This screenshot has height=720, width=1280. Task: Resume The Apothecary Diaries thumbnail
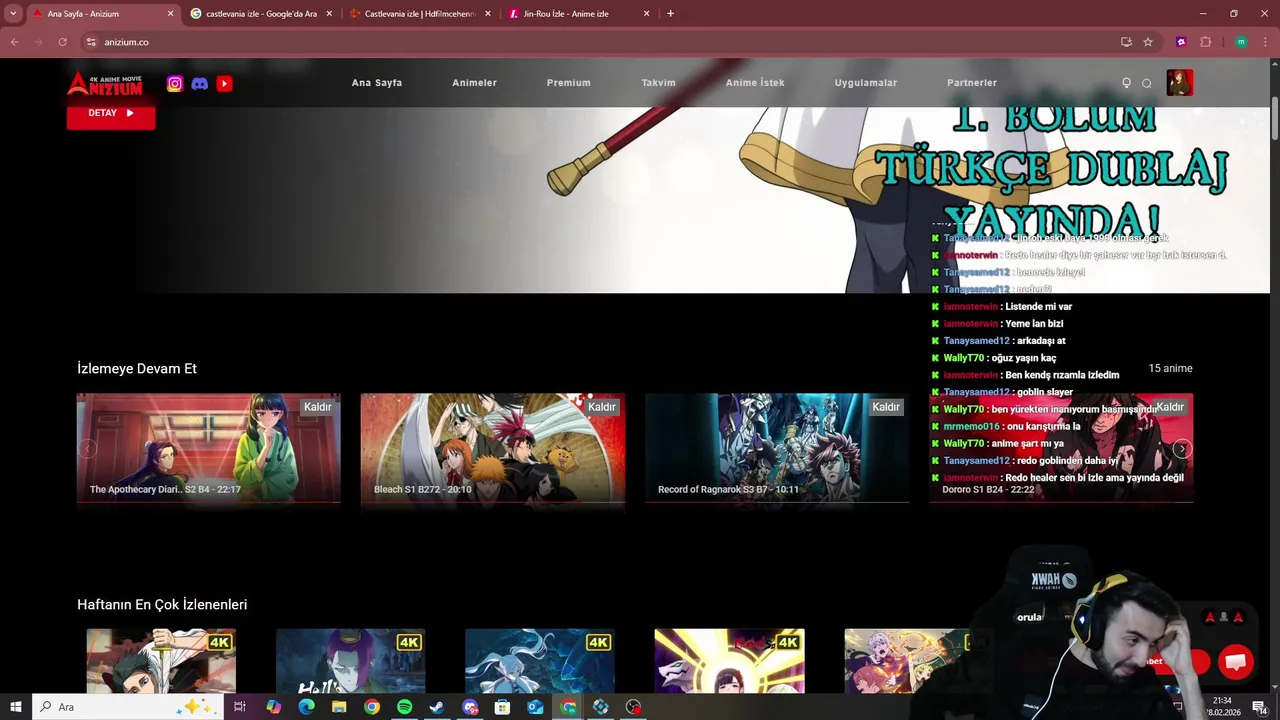pos(209,447)
